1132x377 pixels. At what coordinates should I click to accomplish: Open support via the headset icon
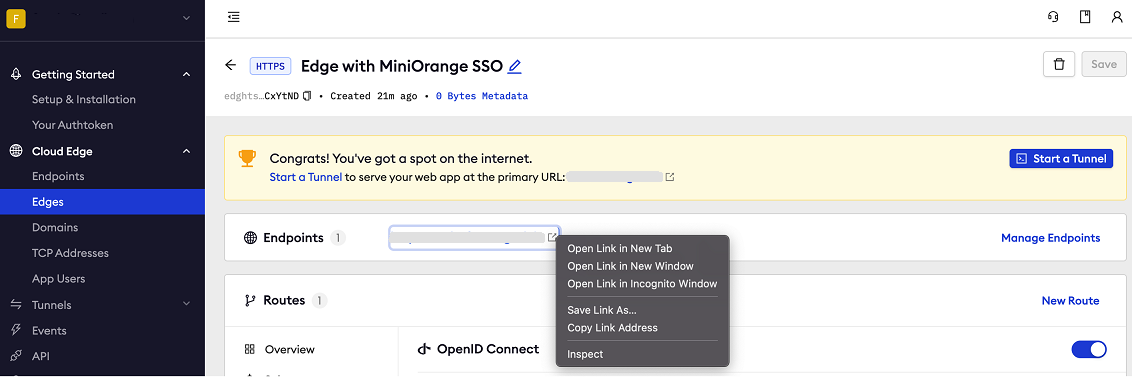[1053, 17]
